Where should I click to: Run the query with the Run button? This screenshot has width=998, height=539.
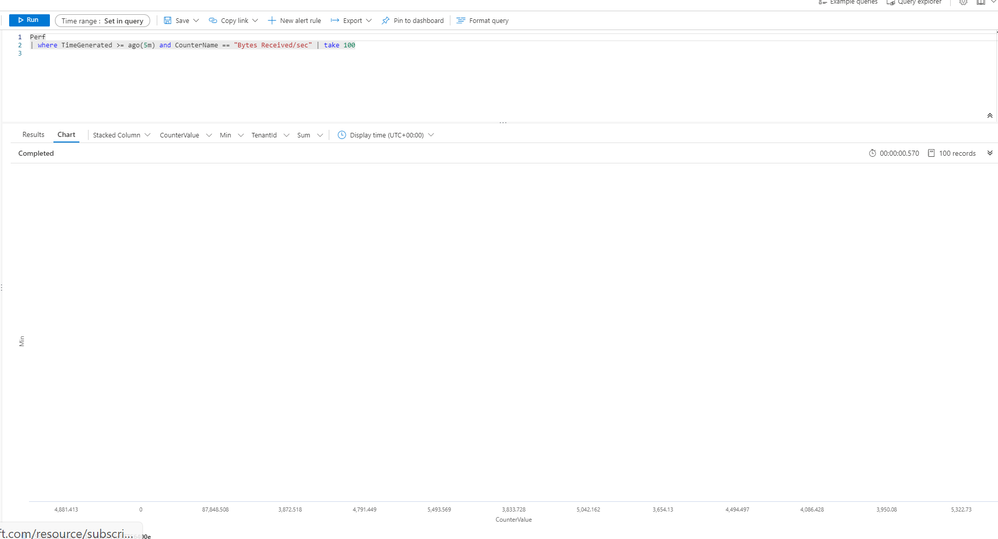tap(29, 20)
